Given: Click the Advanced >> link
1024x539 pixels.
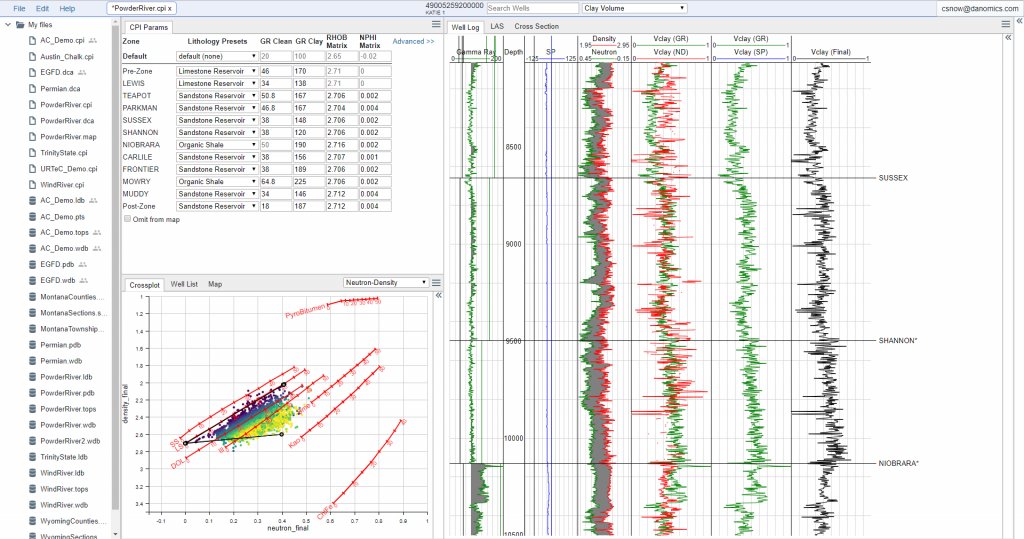Looking at the screenshot, I should coord(413,41).
